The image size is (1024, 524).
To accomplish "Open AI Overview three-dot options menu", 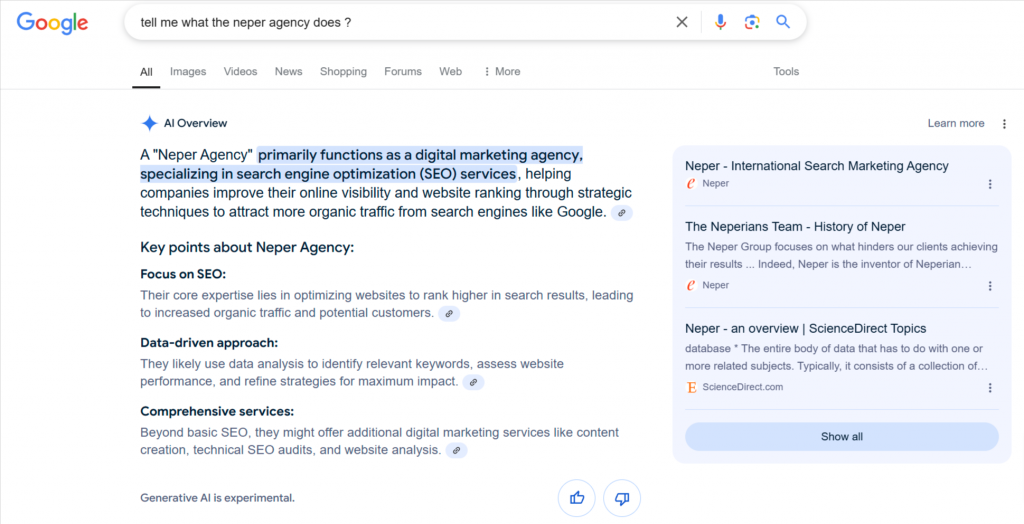I will click(x=1004, y=123).
